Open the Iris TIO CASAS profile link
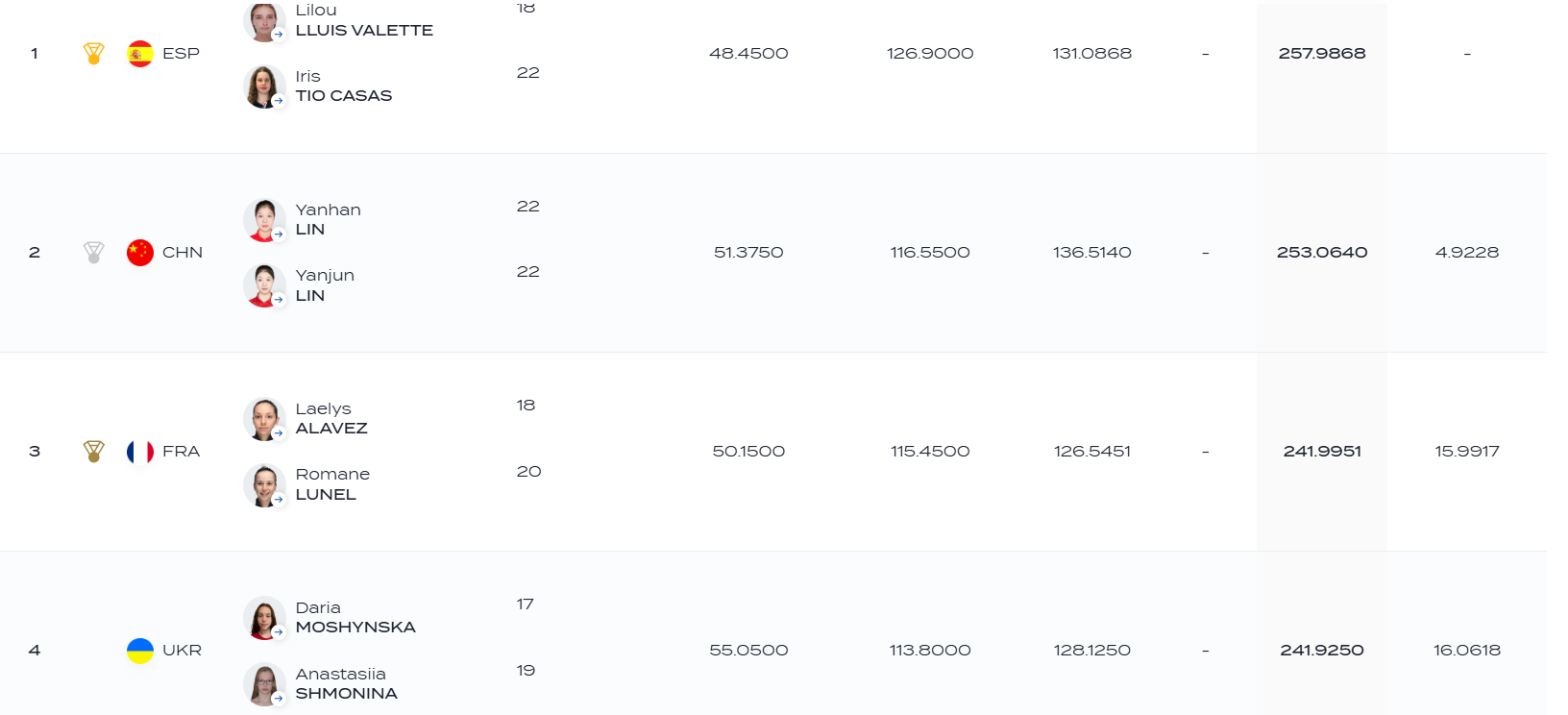Viewport: 1568px width, 715px height. tap(344, 86)
